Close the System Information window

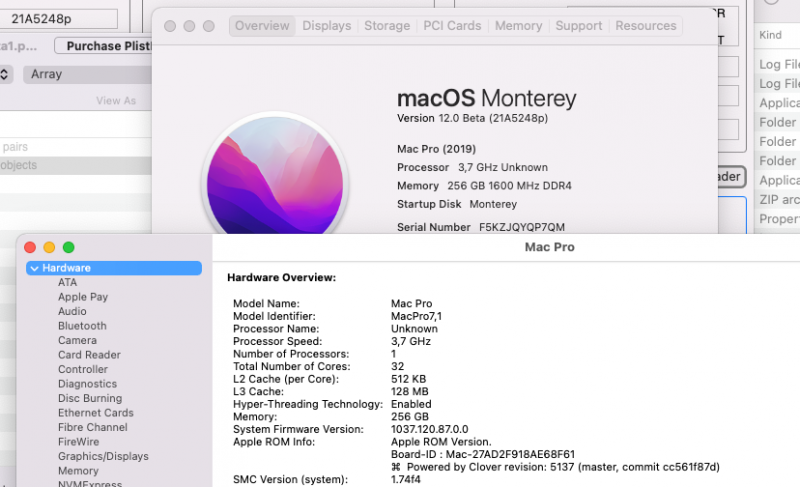[x=30, y=247]
